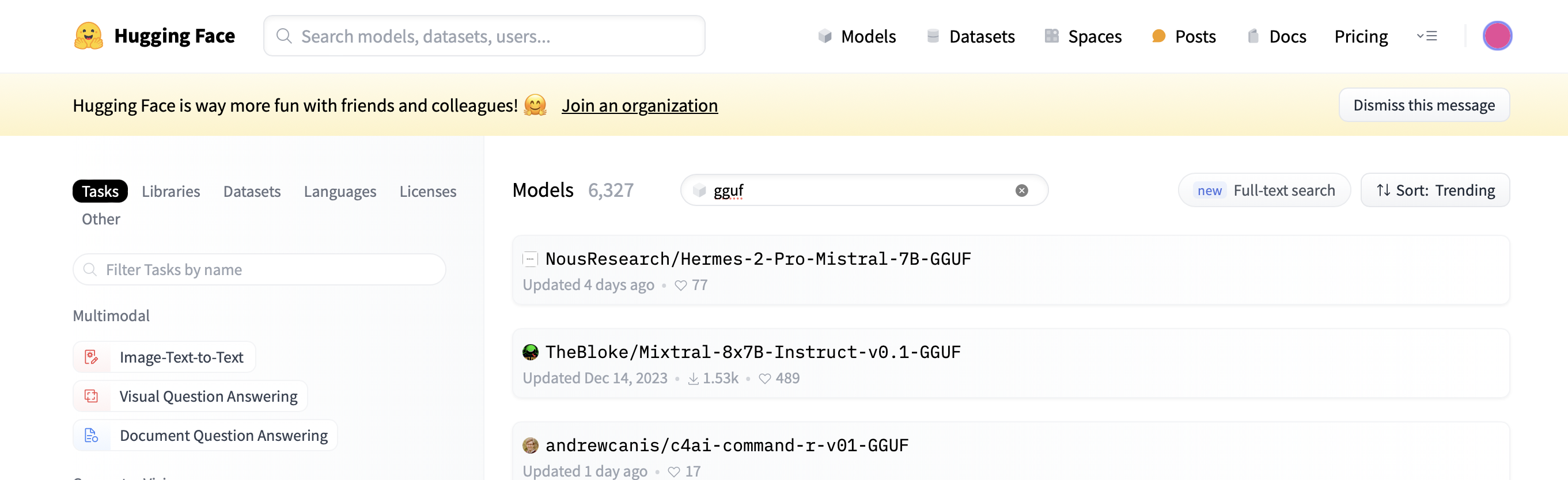Open the Sort: Trending dropdown

[x=1435, y=191]
